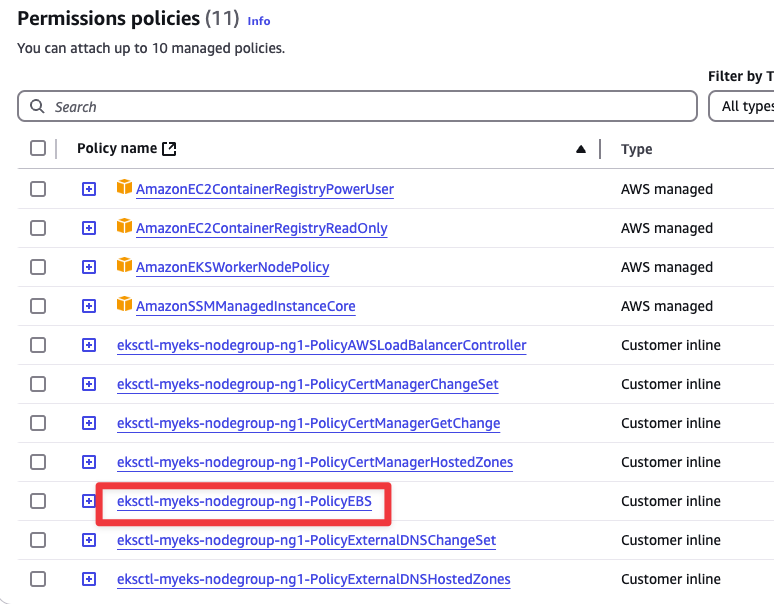Open eksctl-myeks-nodegroup-ng1-PolicyExternalDNSChangeSet link
The image size is (774, 604).
(x=307, y=540)
